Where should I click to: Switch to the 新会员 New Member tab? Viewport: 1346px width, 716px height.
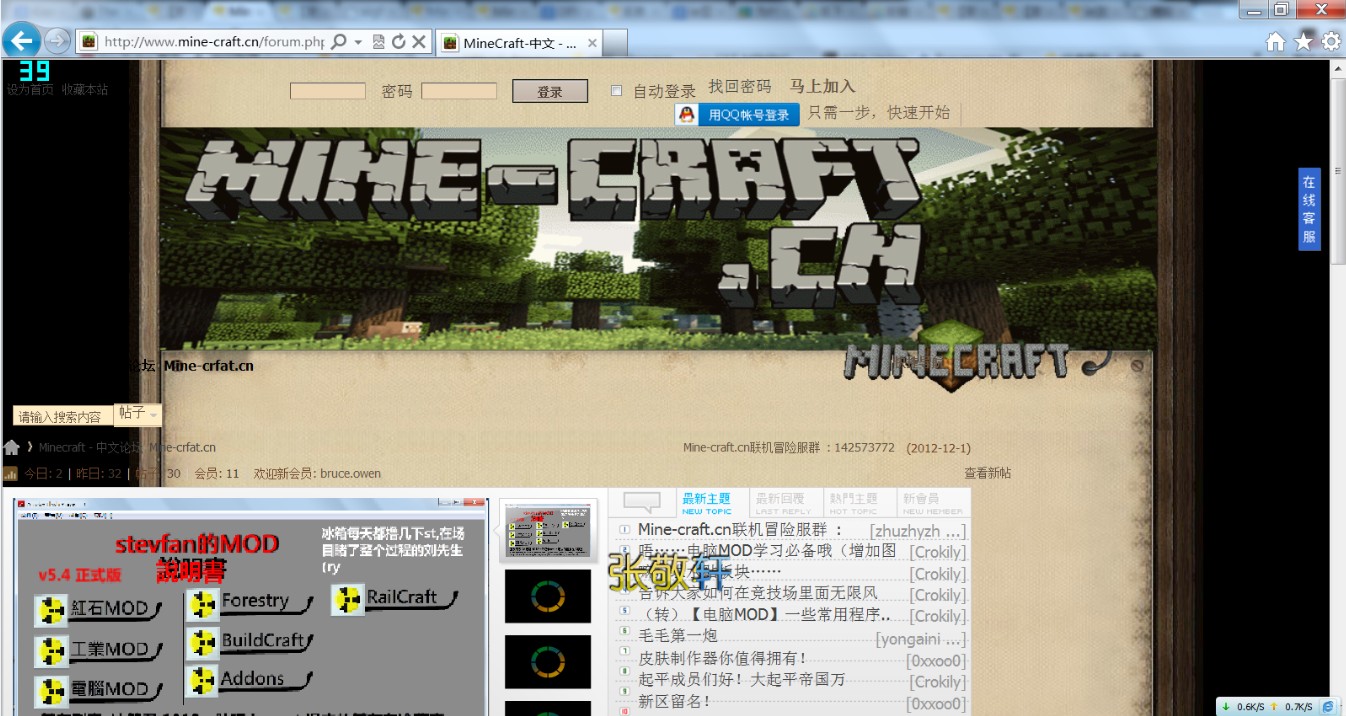[x=932, y=502]
